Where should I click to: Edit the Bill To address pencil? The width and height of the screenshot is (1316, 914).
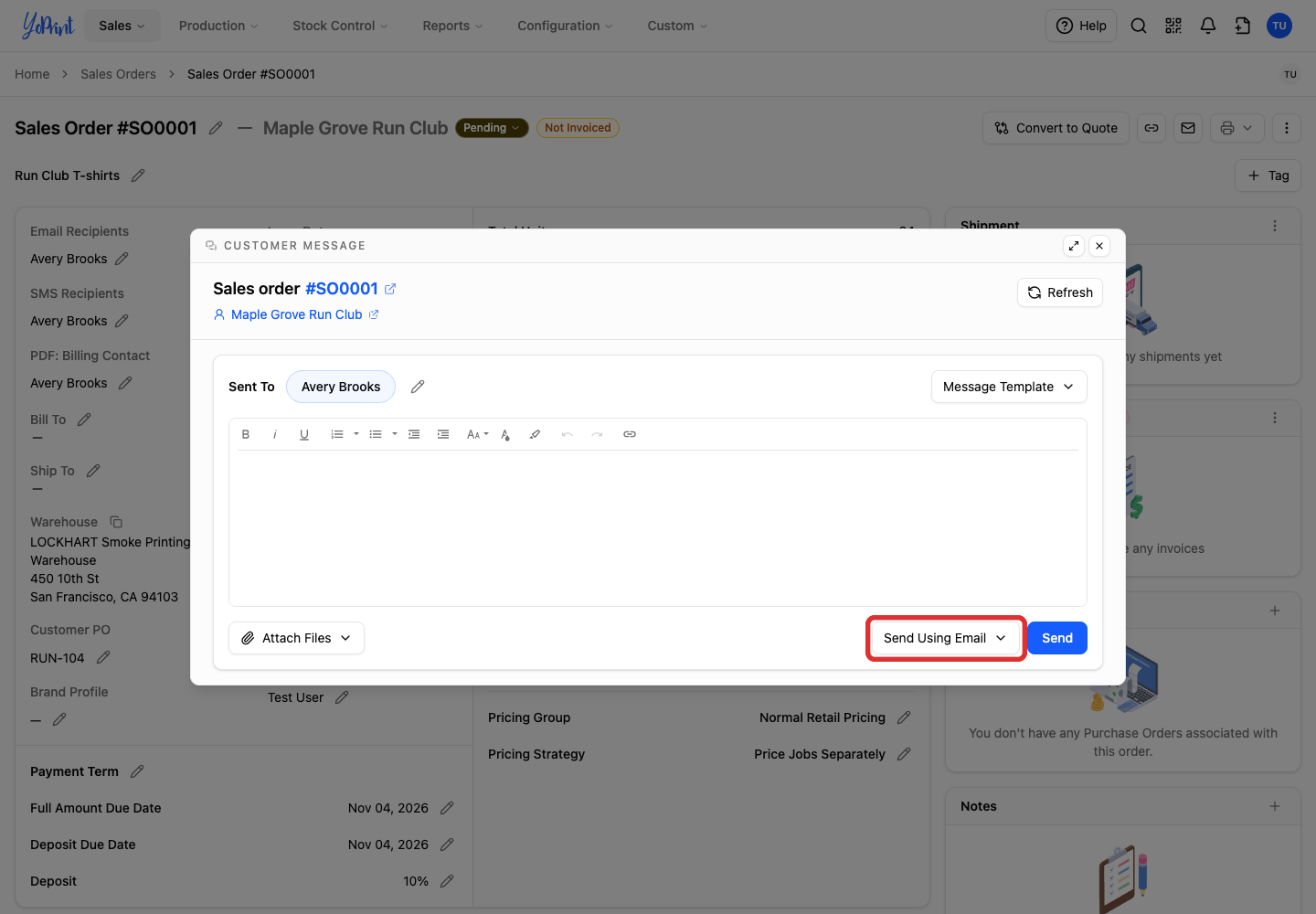pos(84,420)
